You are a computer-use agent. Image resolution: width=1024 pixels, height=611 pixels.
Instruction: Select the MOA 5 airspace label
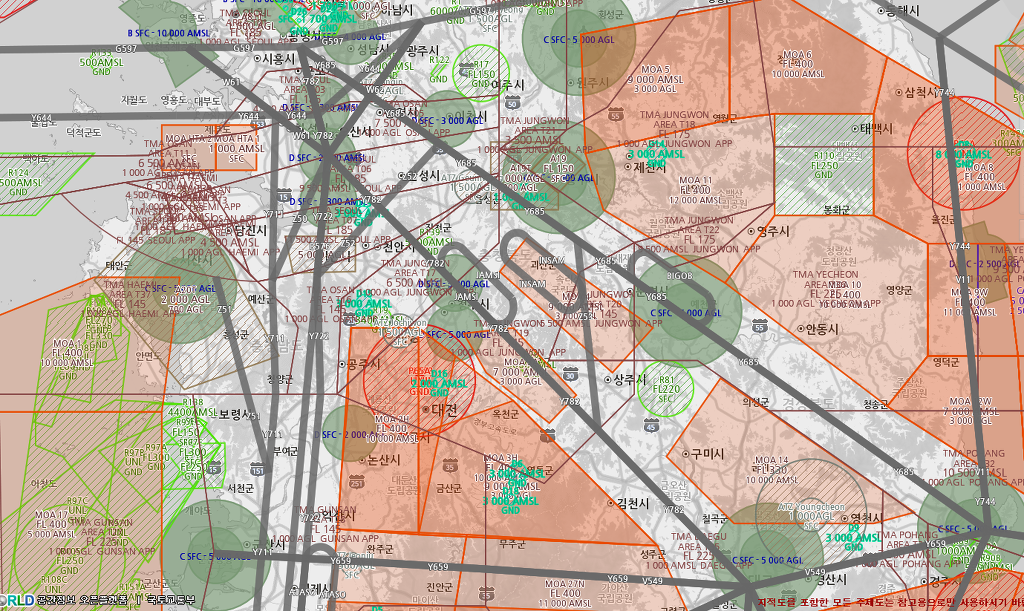pyautogui.click(x=655, y=78)
